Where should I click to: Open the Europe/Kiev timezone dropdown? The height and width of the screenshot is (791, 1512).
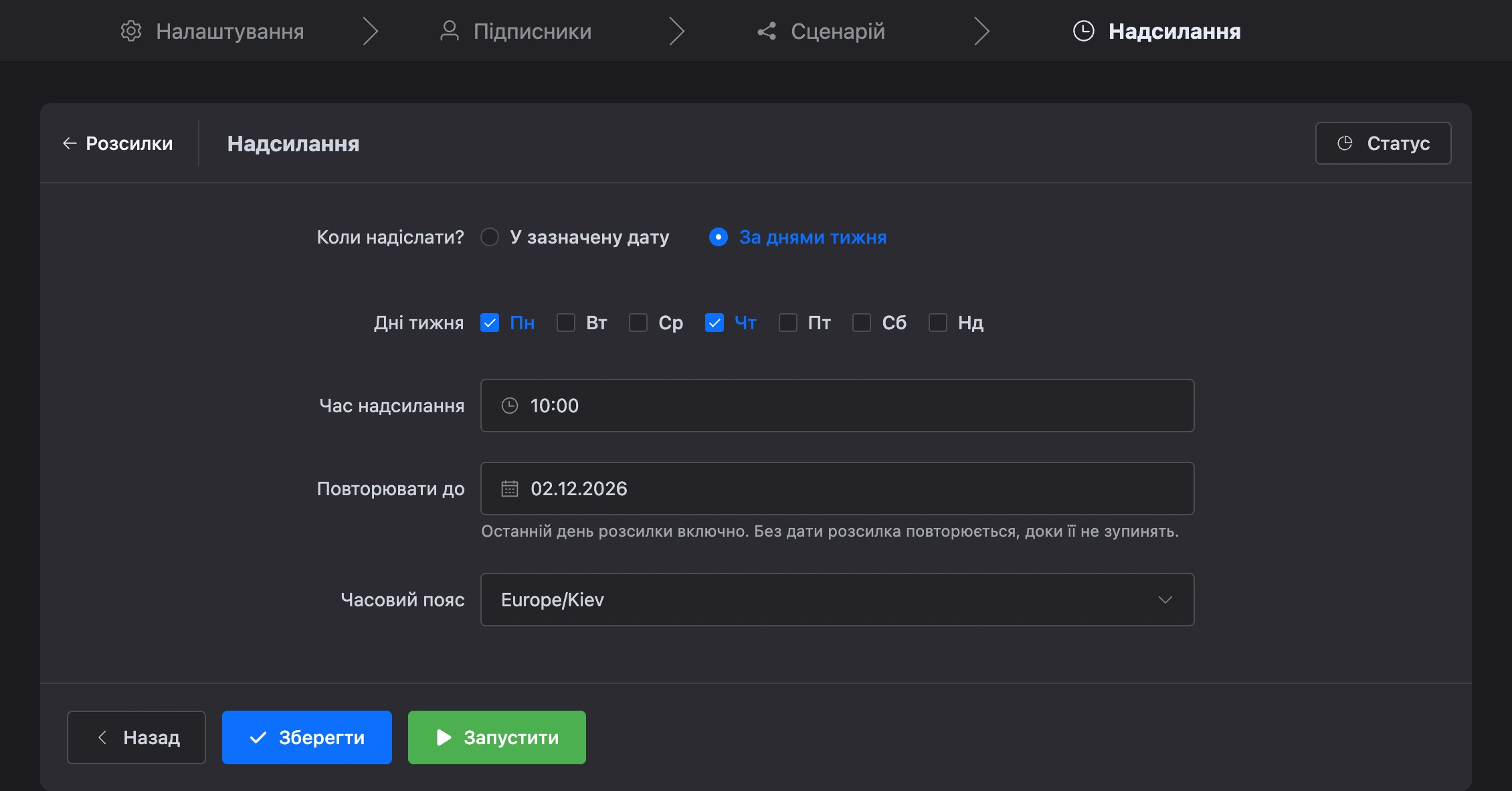coord(837,600)
